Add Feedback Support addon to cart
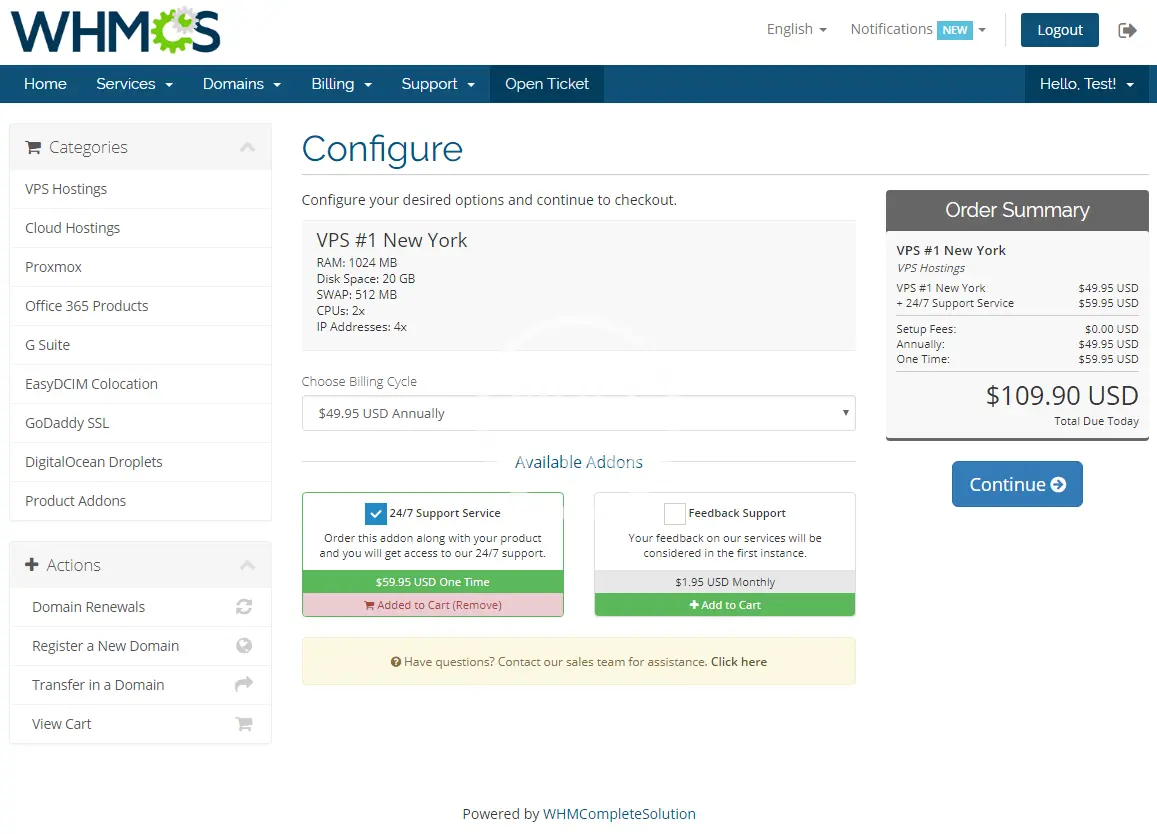This screenshot has height=834, width=1157. click(x=725, y=605)
